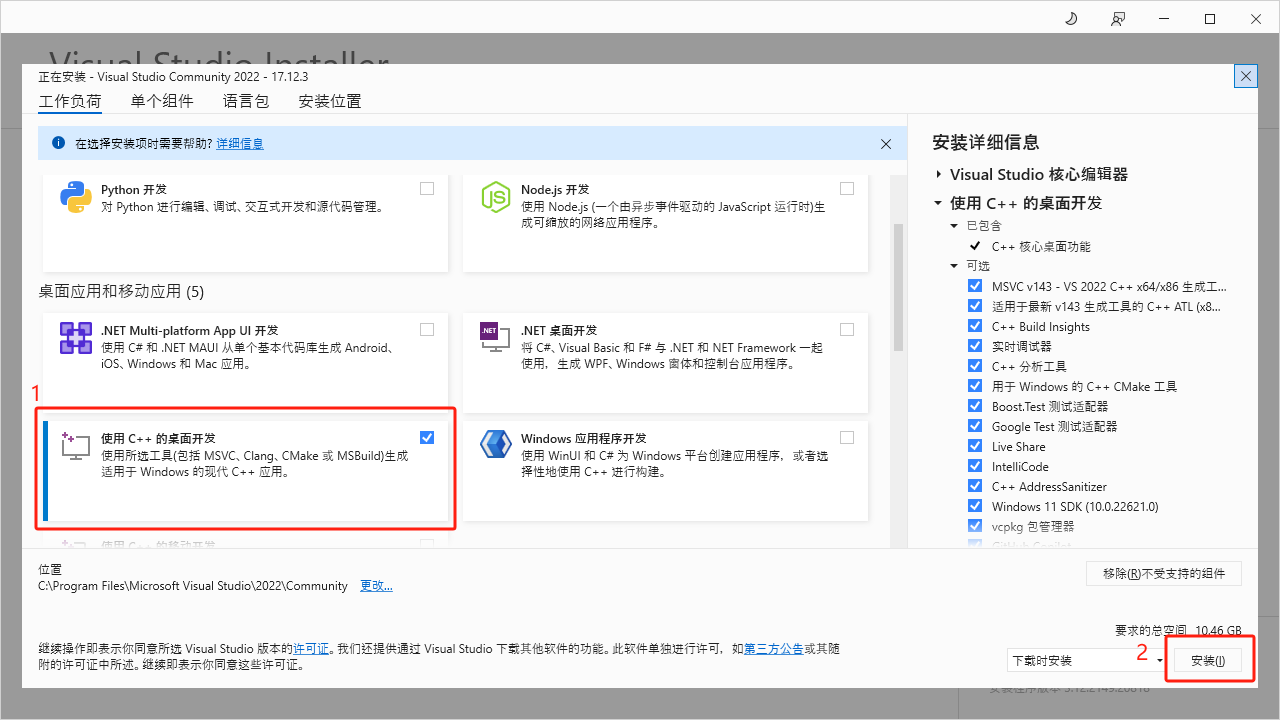This screenshot has width=1280, height=720.
Task: Dismiss the help banner with its X
Action: tap(886, 144)
